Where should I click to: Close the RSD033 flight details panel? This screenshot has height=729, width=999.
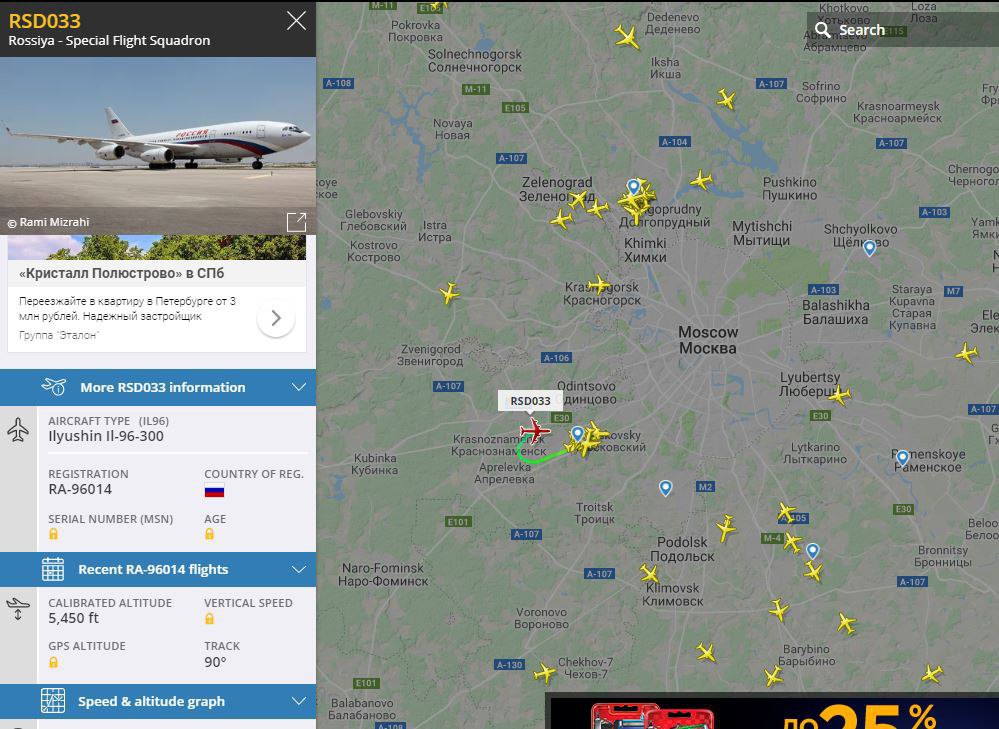tap(296, 21)
